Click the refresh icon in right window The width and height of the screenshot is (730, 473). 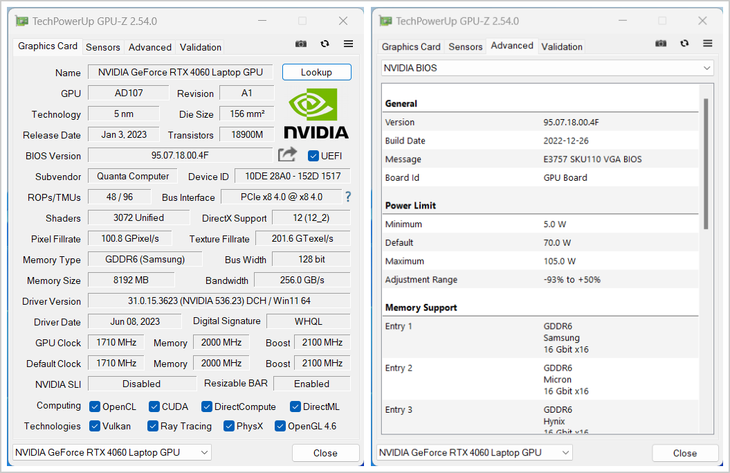coord(684,43)
